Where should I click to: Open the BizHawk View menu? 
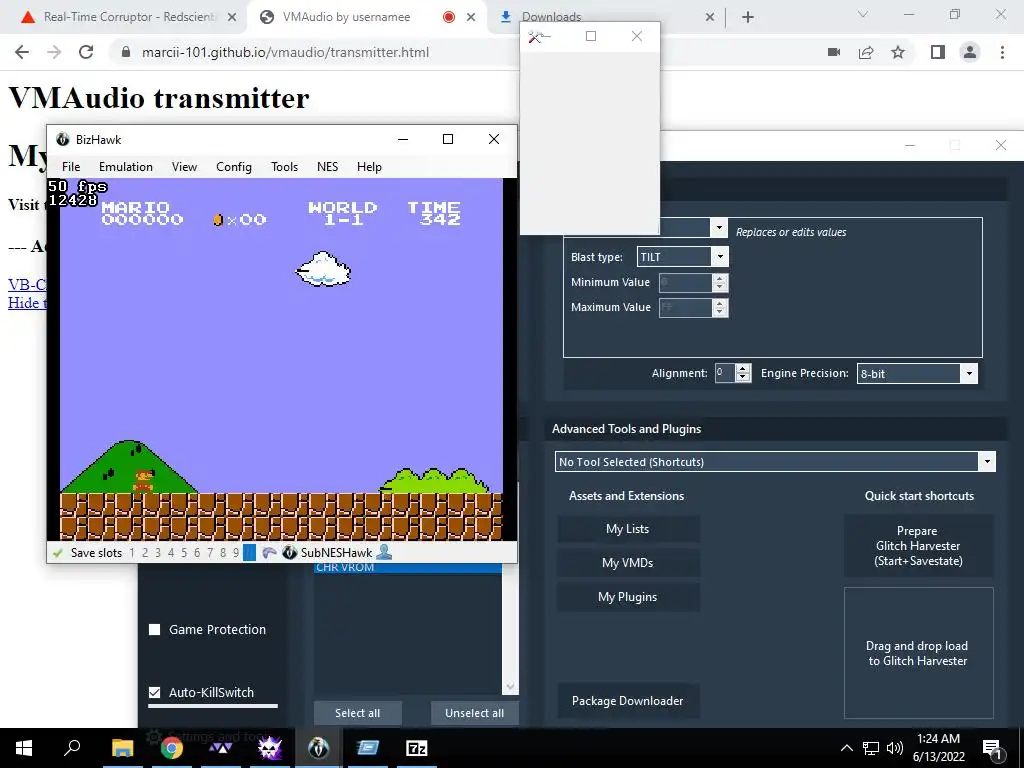click(184, 167)
